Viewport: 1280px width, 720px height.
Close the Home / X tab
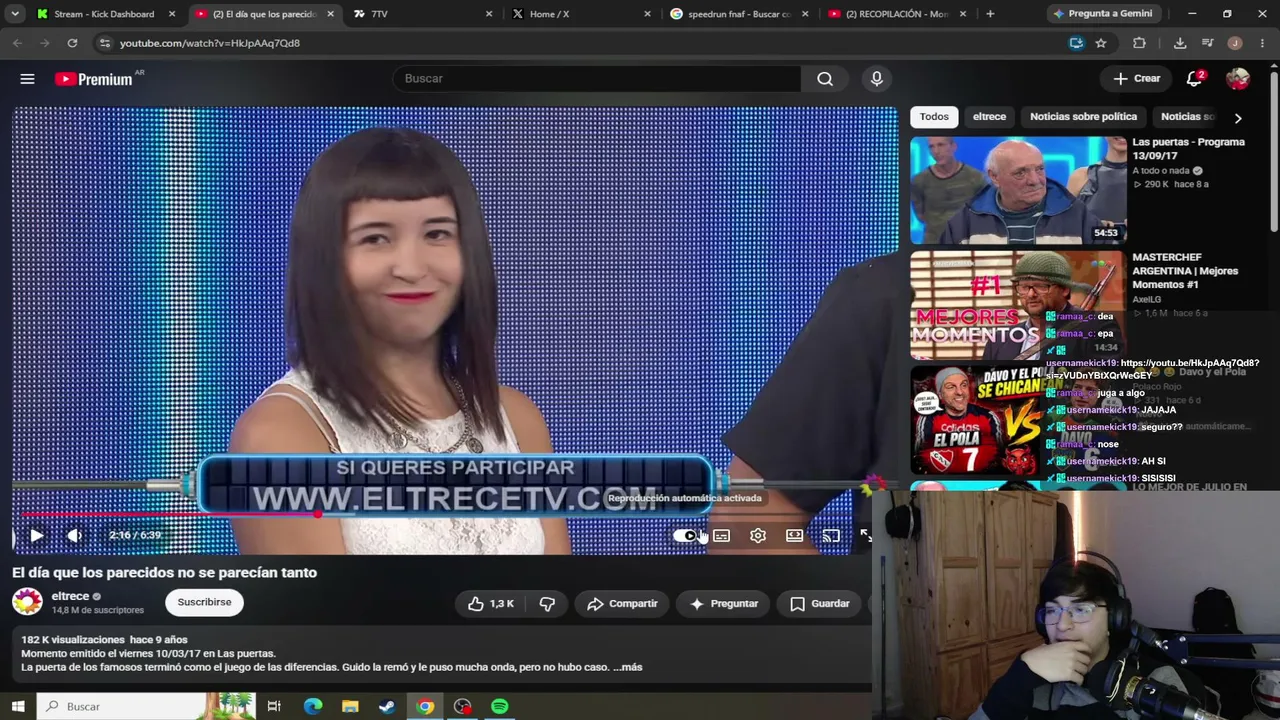tap(647, 14)
